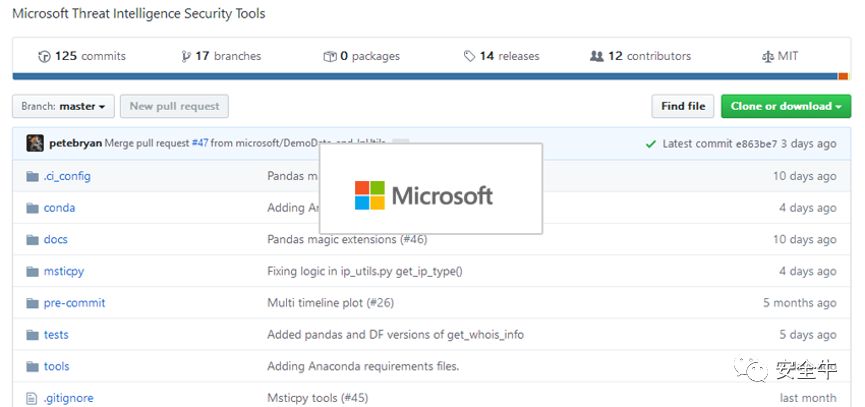Open the 14 releases page
Viewport: 865px width, 407px height.
(501, 56)
